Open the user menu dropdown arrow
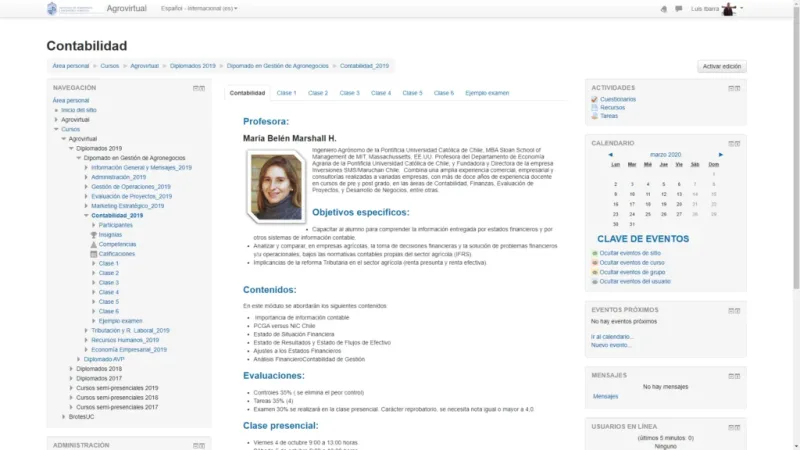The image size is (800, 450). [741, 8]
